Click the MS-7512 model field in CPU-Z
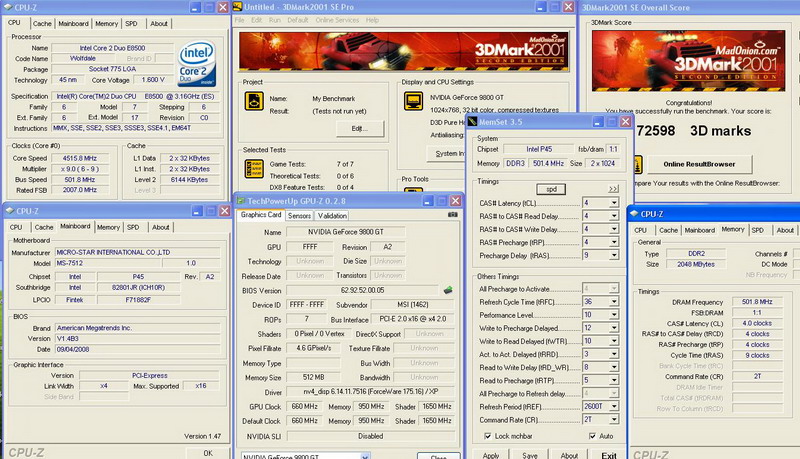Screen dimensions: 800x459 107,263
